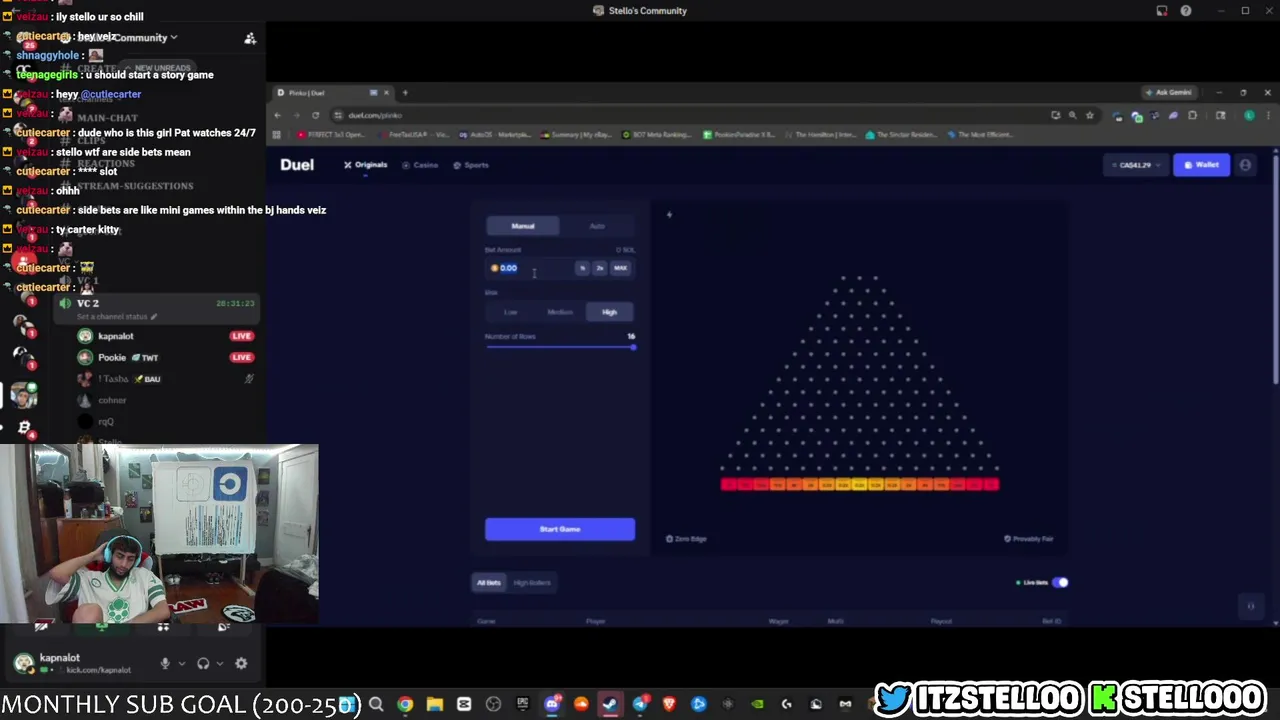Reload the page in the browser
Screen dimensions: 1280x720
tap(315, 115)
